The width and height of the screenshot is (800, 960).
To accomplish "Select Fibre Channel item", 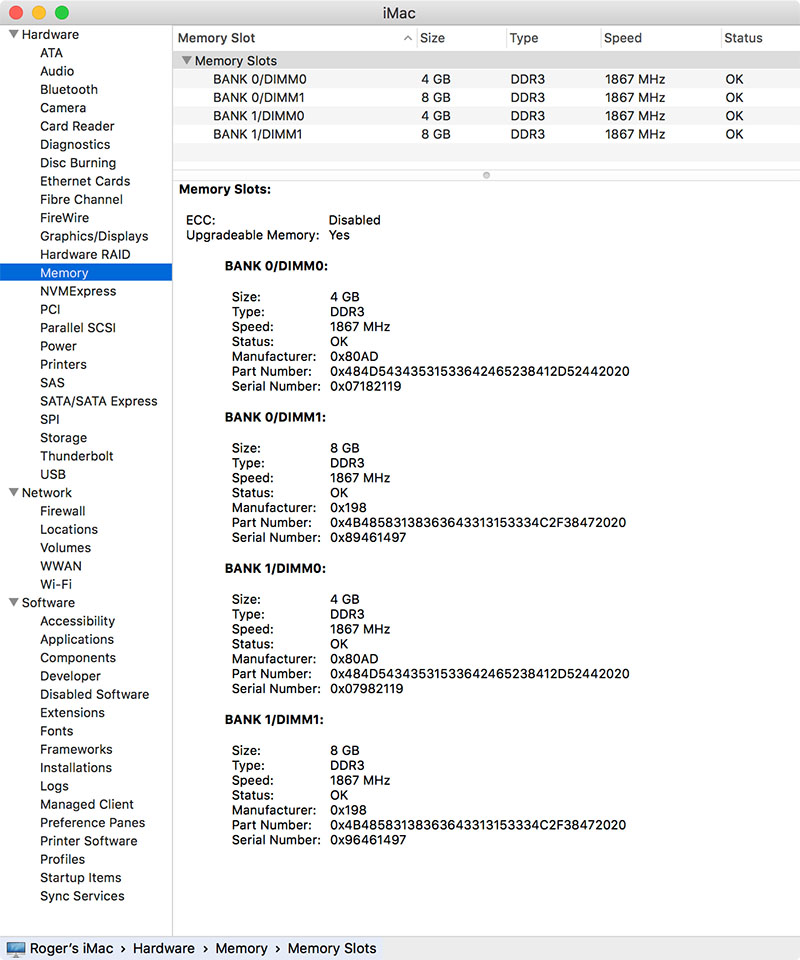I will (x=81, y=200).
